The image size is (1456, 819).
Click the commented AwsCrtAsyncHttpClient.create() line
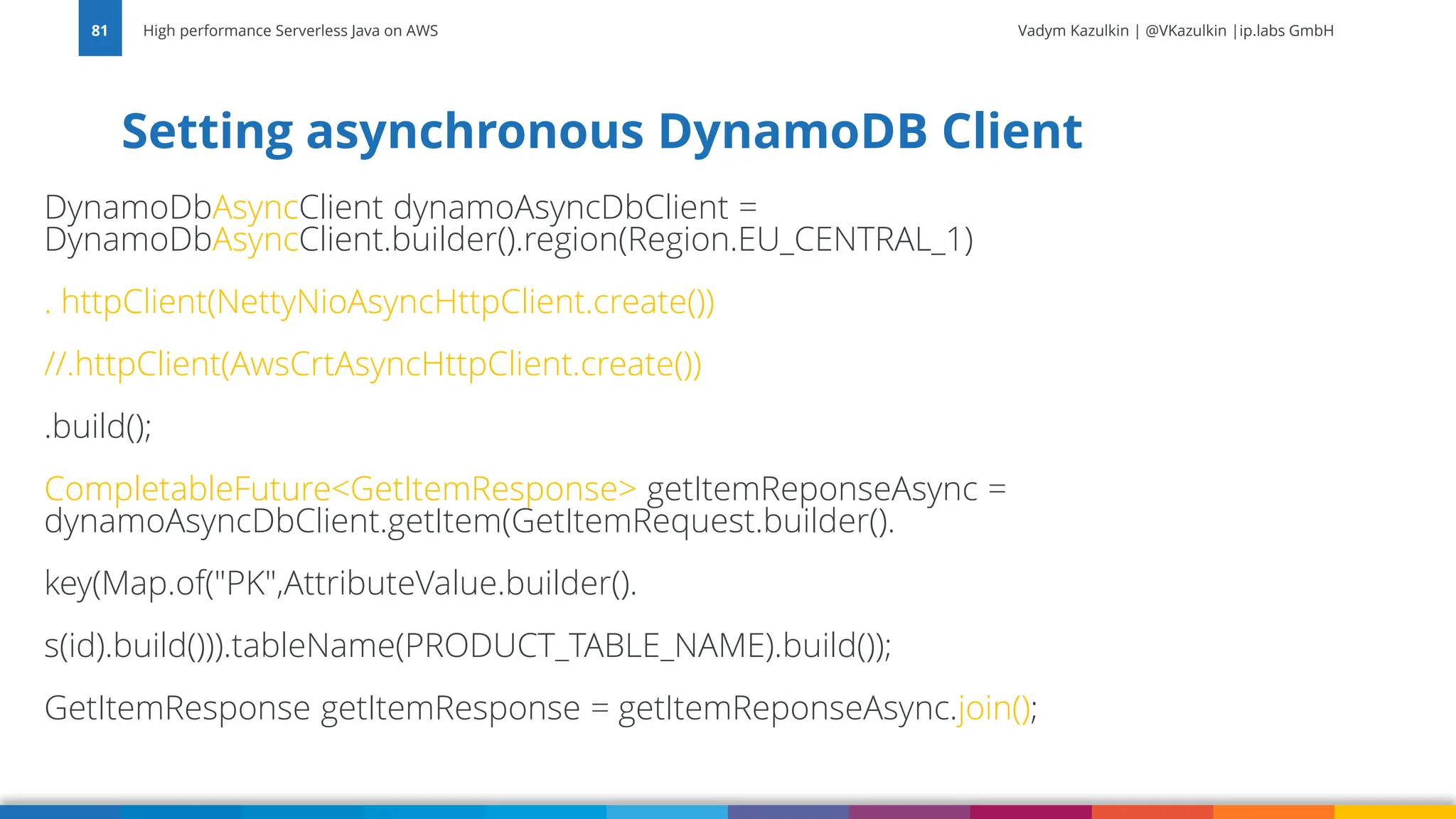[373, 364]
